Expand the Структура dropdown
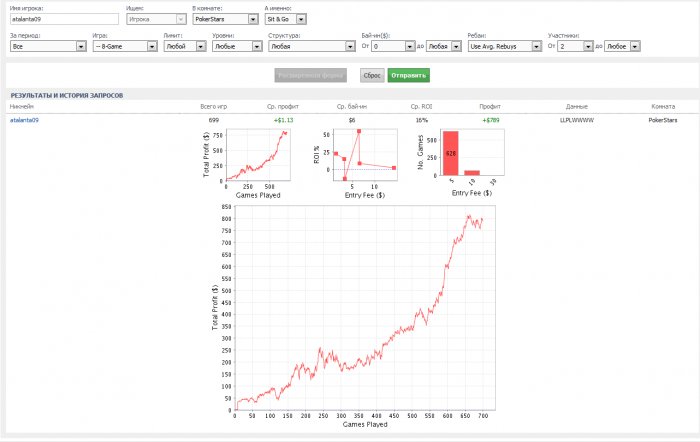 pyautogui.click(x=312, y=46)
